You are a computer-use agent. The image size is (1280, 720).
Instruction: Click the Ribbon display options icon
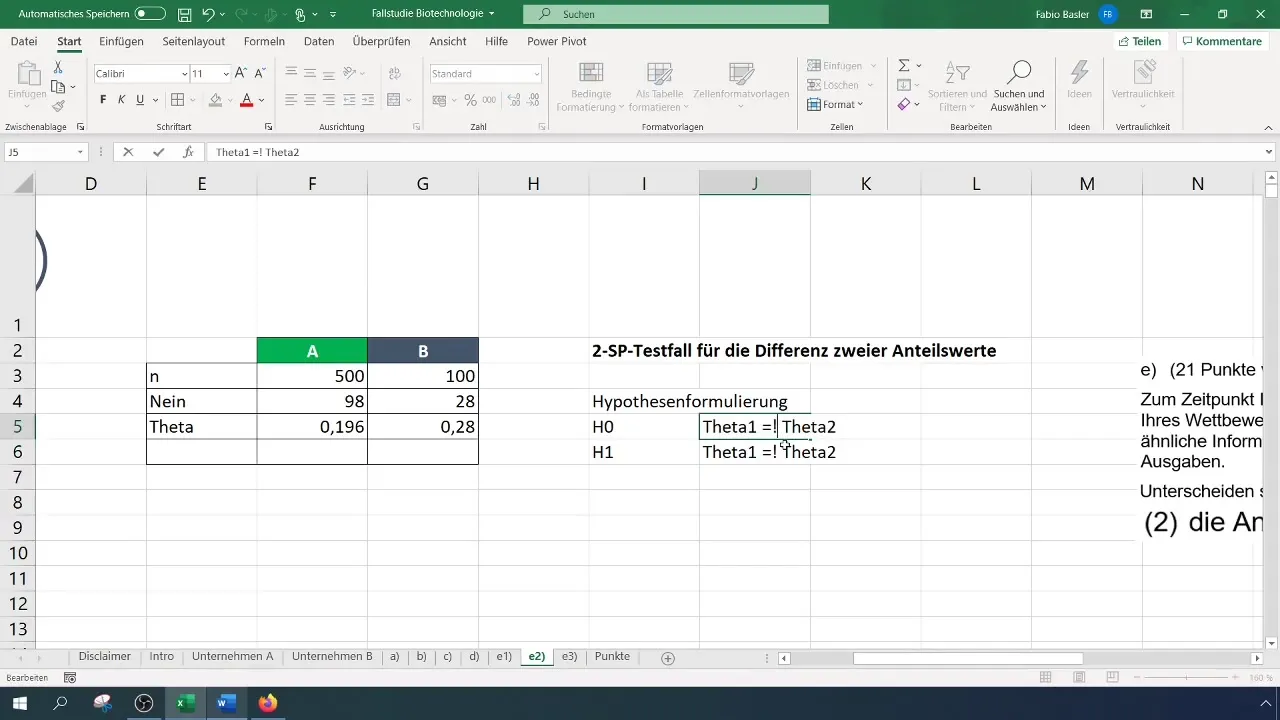1146,14
